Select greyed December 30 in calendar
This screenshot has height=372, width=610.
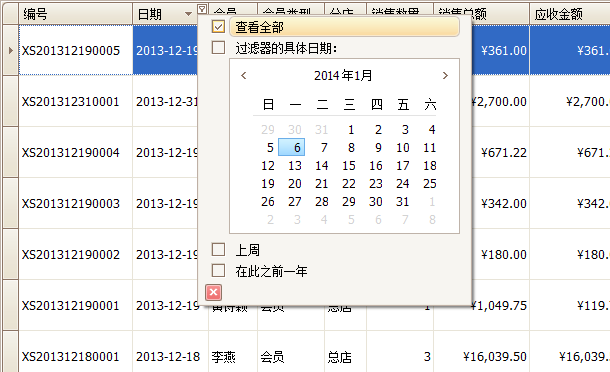[294, 130]
